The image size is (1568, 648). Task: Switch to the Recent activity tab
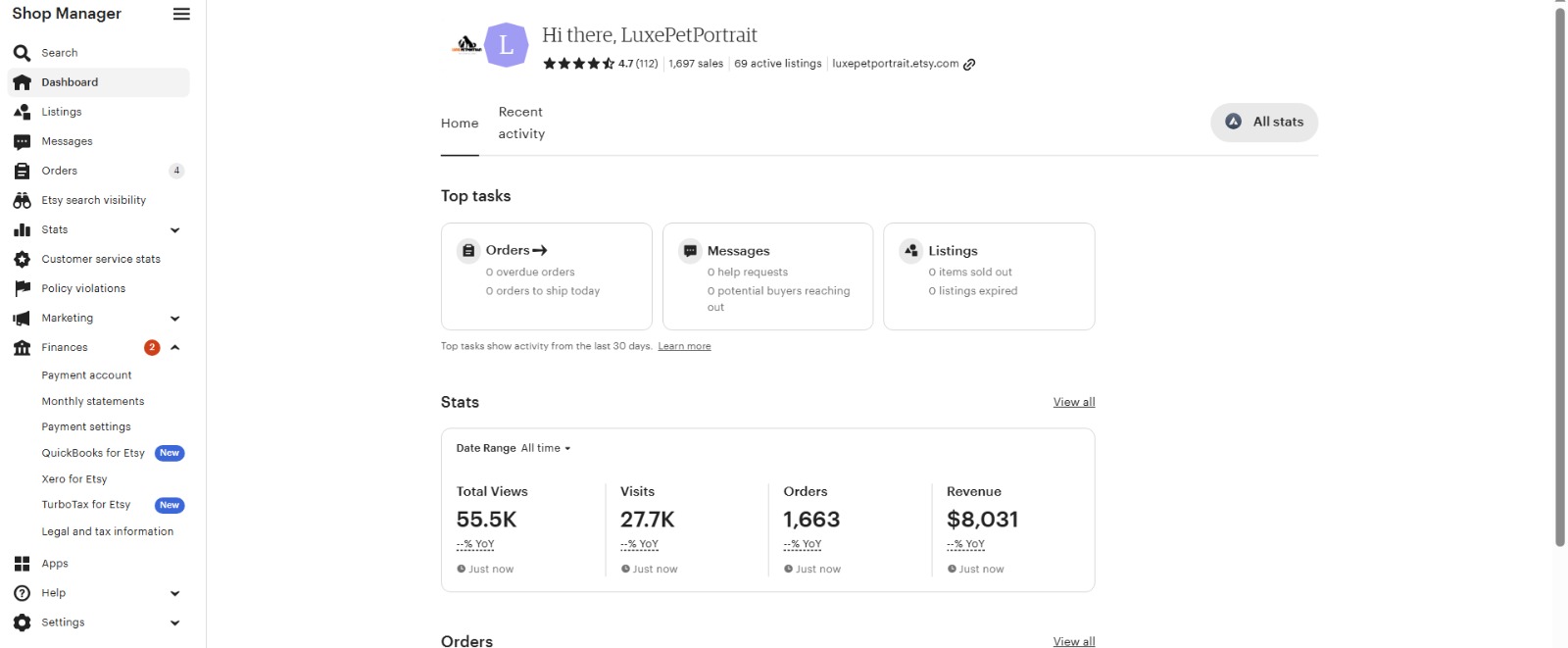click(x=521, y=124)
